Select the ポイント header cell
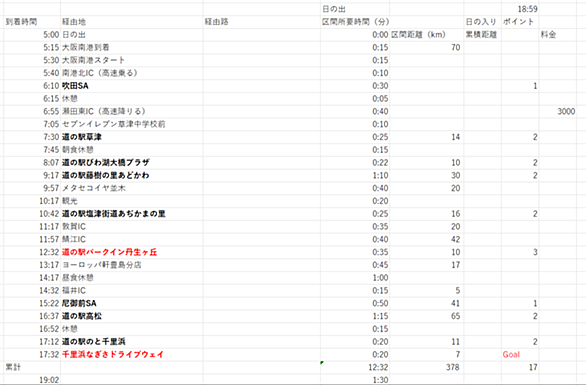586x385 pixels. point(520,22)
